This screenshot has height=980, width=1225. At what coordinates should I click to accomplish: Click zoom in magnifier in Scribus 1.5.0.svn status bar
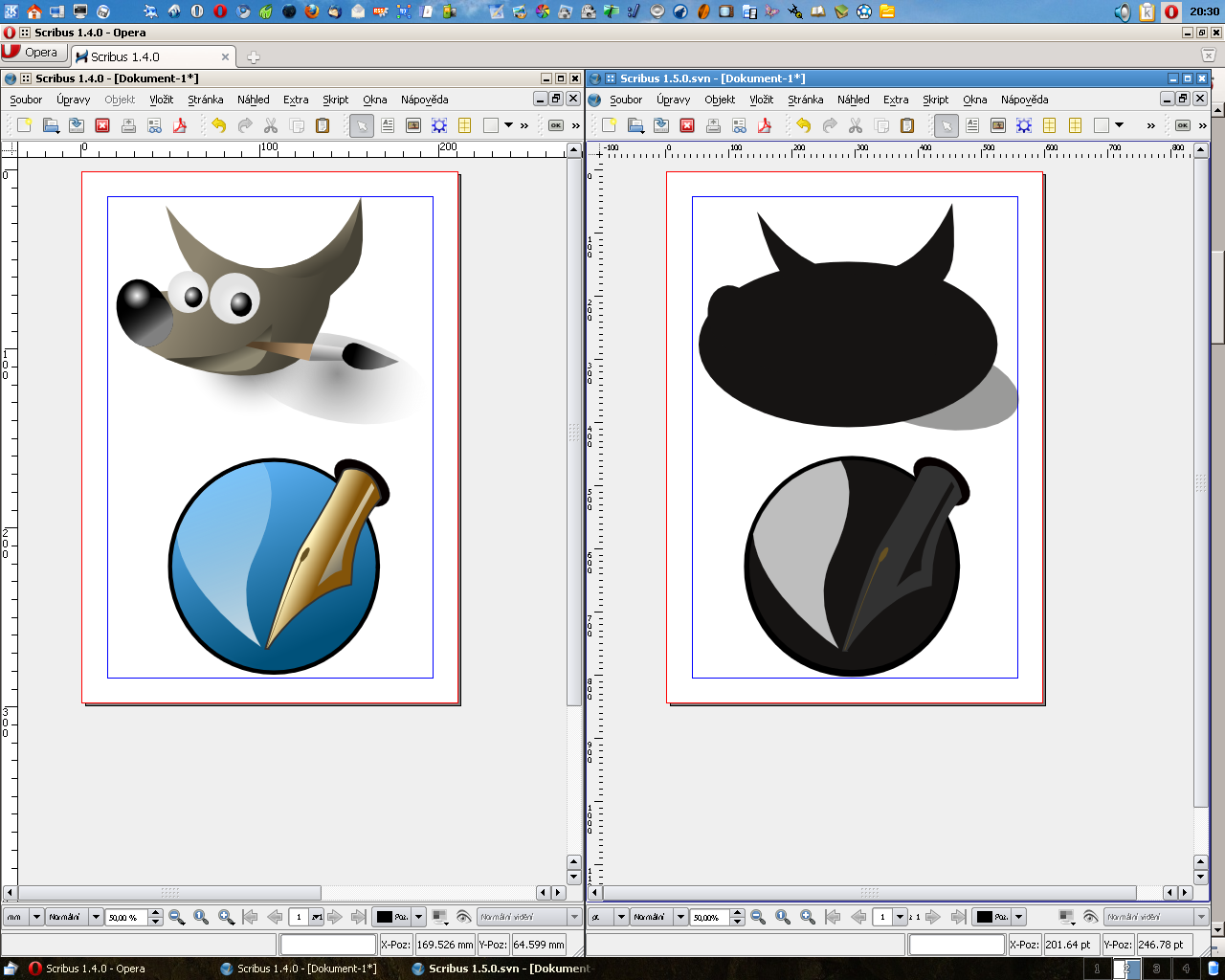point(808,917)
